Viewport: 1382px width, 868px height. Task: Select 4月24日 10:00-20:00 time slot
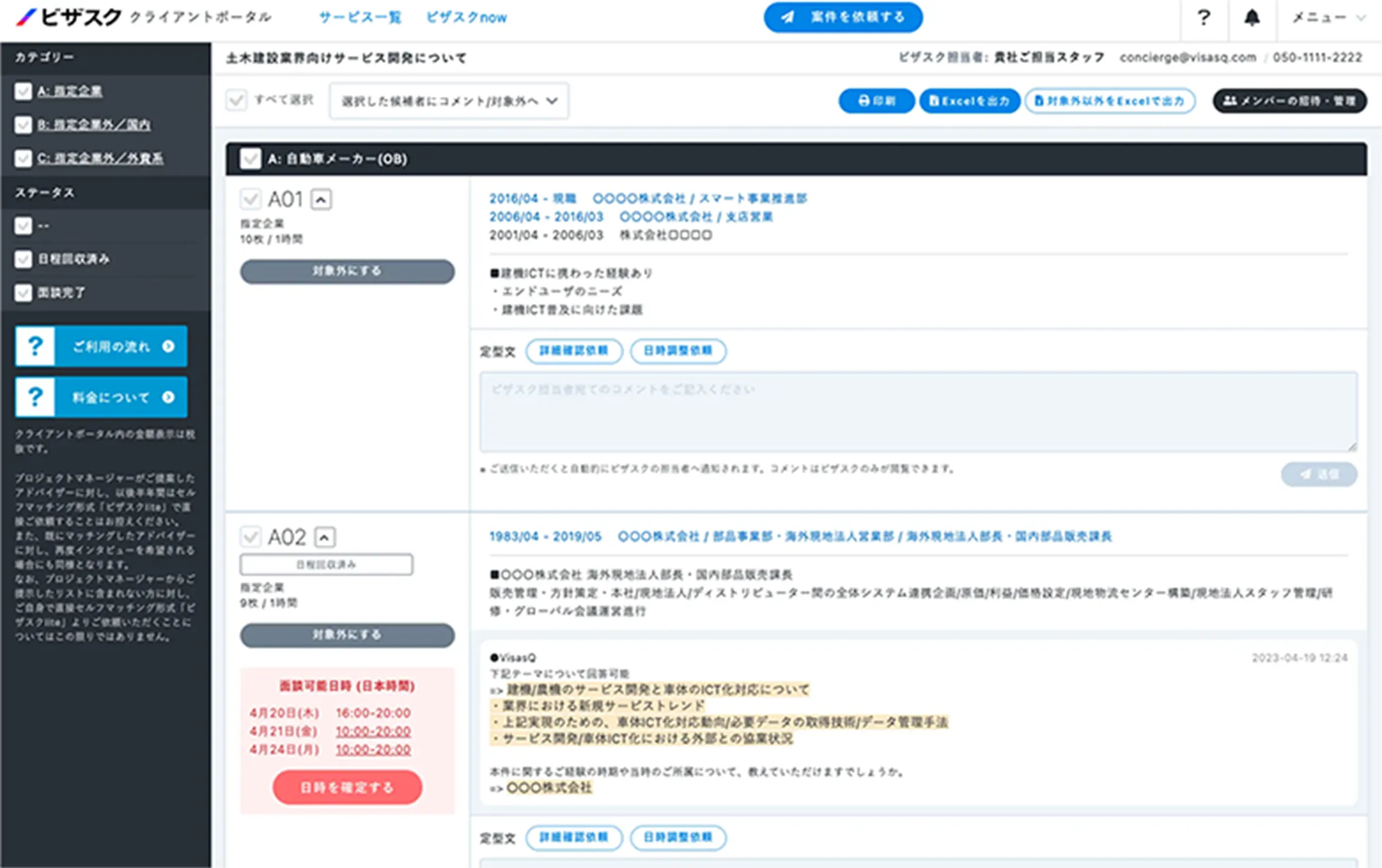[373, 750]
